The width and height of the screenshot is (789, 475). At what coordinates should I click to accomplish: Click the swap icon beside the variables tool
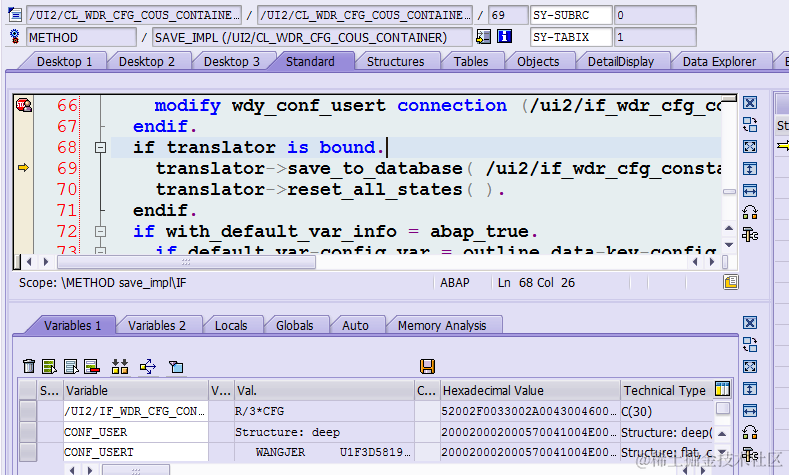tap(750, 345)
